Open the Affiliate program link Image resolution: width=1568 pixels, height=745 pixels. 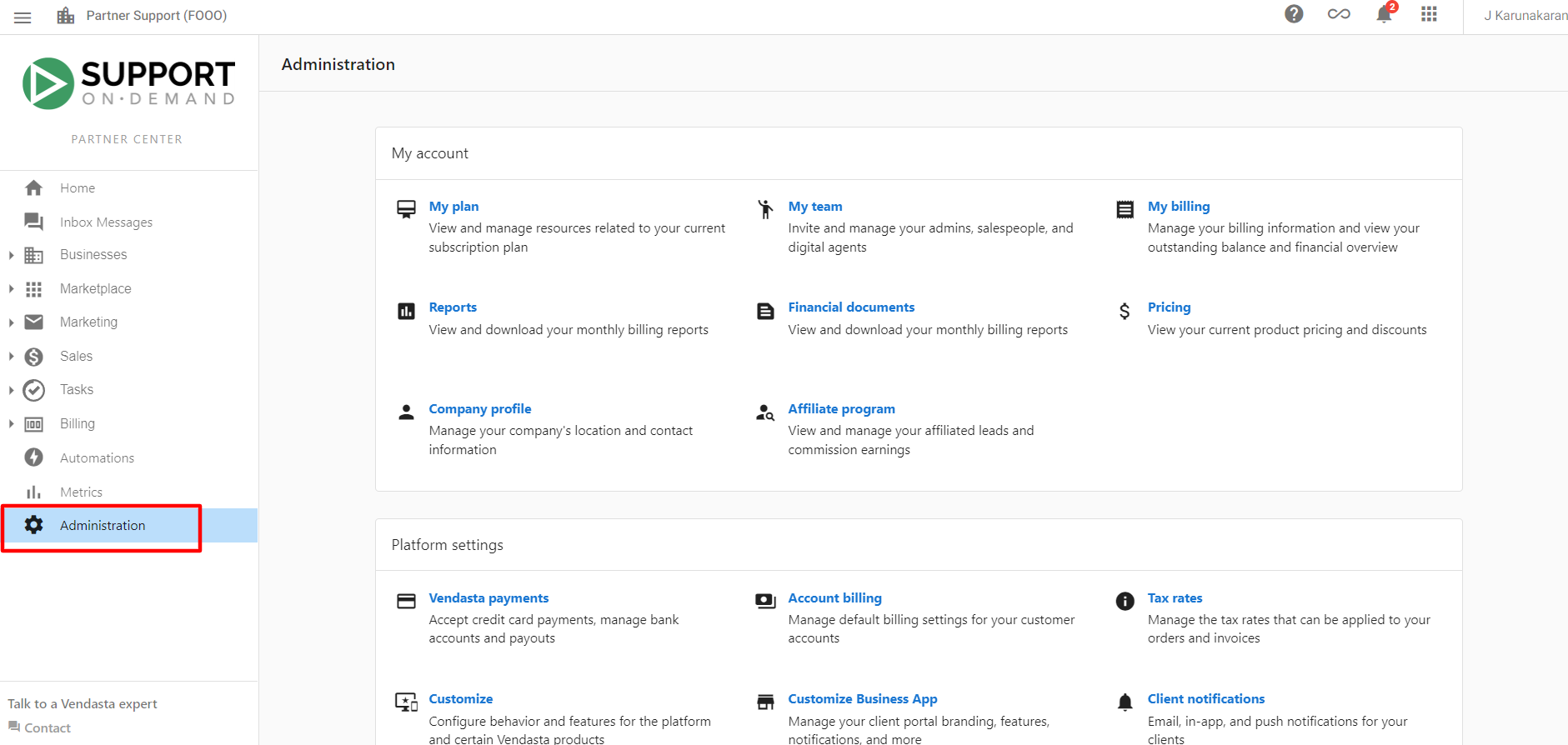click(842, 409)
